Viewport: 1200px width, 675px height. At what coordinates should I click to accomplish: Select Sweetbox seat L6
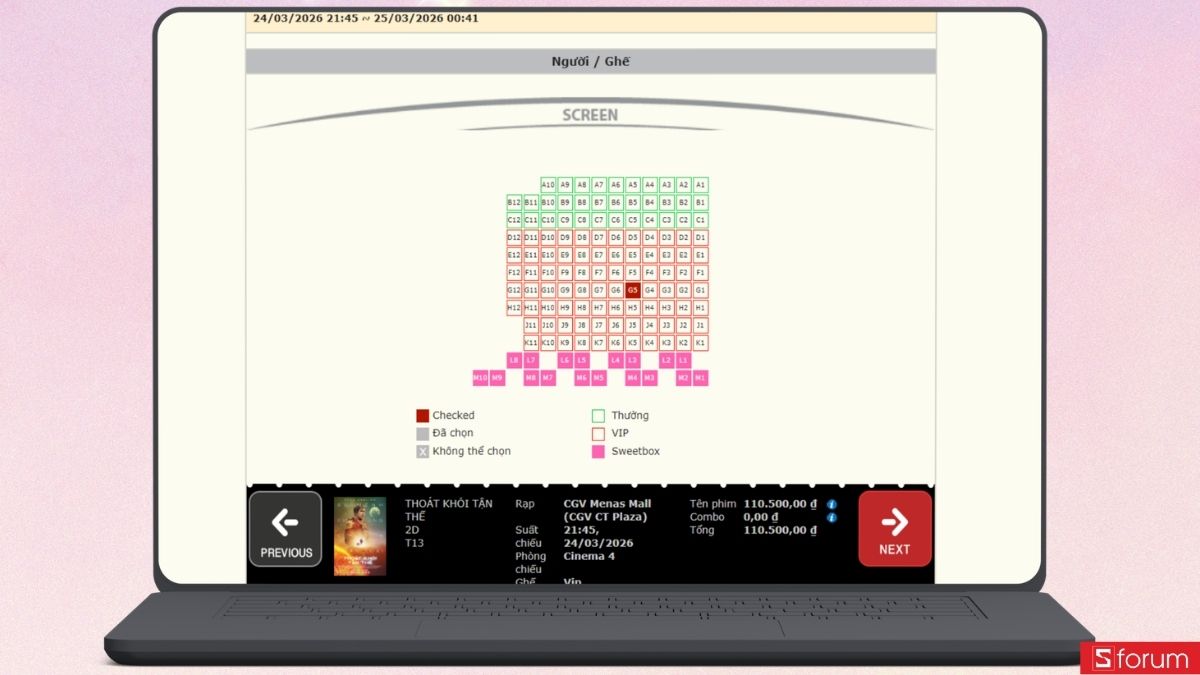coord(565,360)
